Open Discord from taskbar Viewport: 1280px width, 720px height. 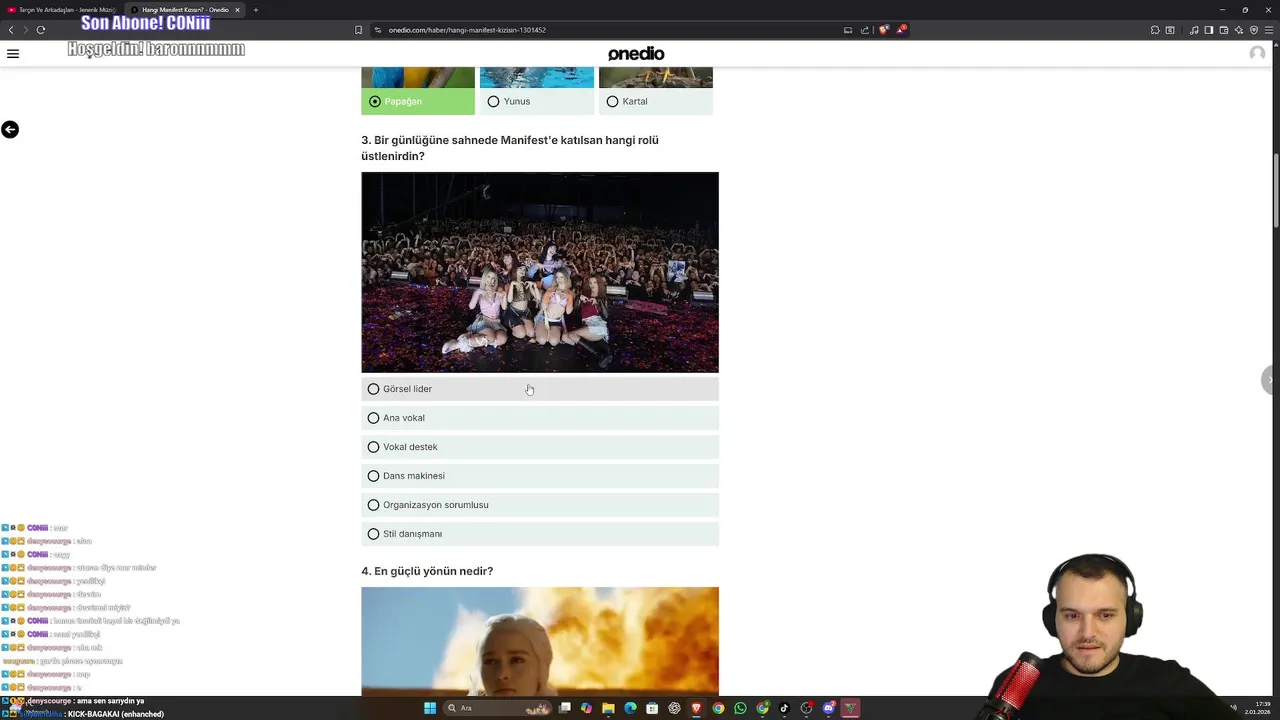point(829,708)
